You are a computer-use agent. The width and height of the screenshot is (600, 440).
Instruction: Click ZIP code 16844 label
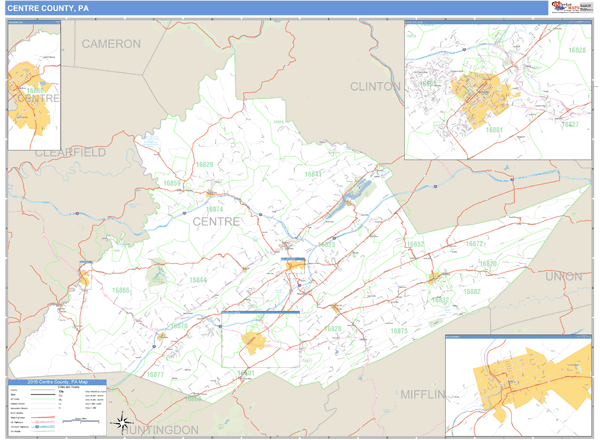point(198,280)
